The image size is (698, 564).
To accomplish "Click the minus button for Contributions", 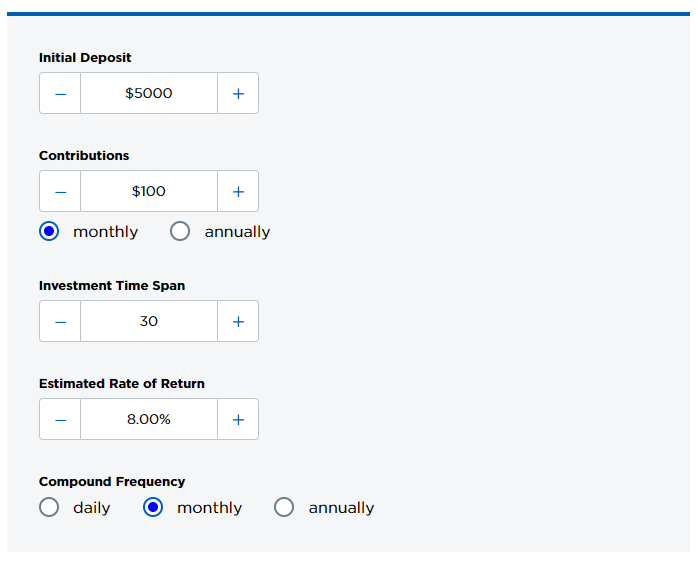I will 60,191.
